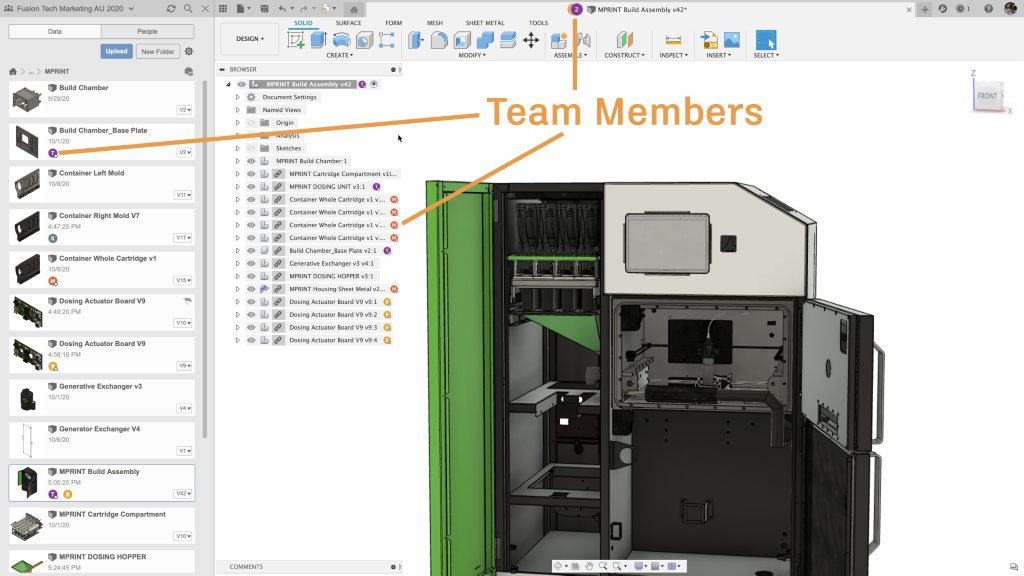The height and width of the screenshot is (576, 1024).
Task: Activate radio button on MPRINT Build Assembly v42
Action: click(374, 84)
